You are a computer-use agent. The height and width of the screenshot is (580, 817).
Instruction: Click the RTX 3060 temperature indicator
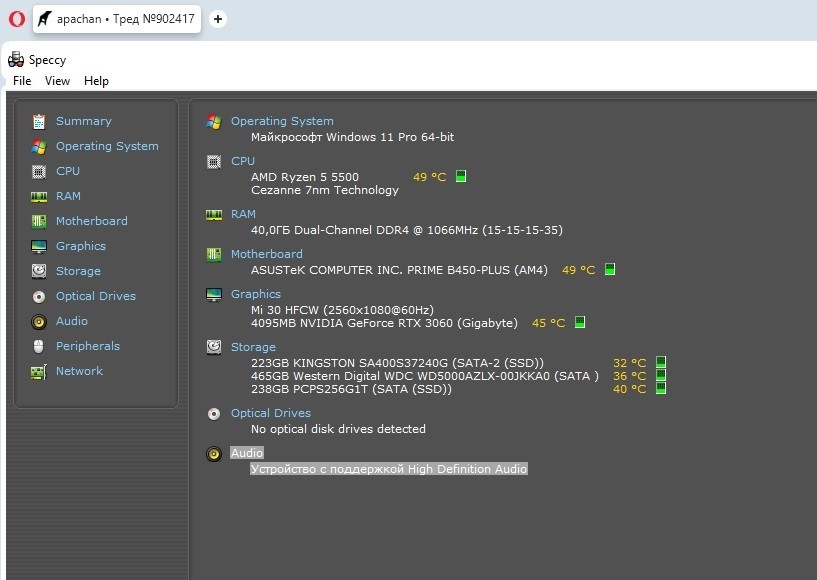coord(580,323)
